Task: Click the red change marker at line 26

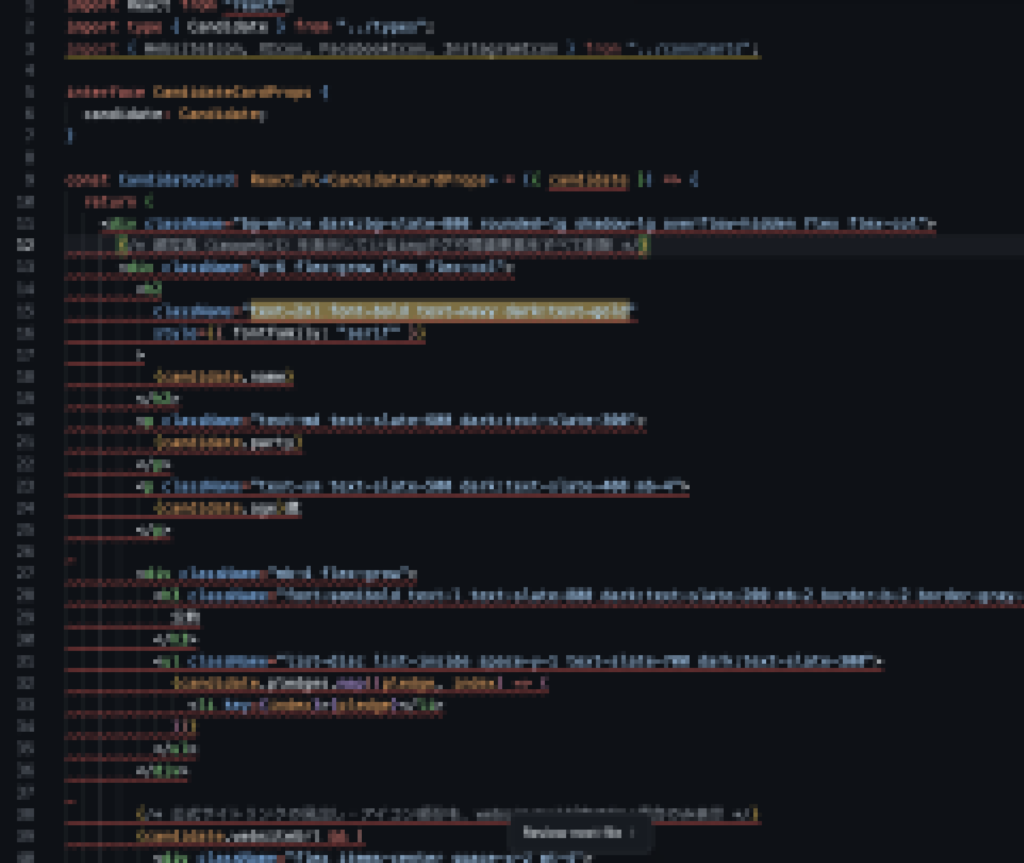Action: (x=69, y=561)
